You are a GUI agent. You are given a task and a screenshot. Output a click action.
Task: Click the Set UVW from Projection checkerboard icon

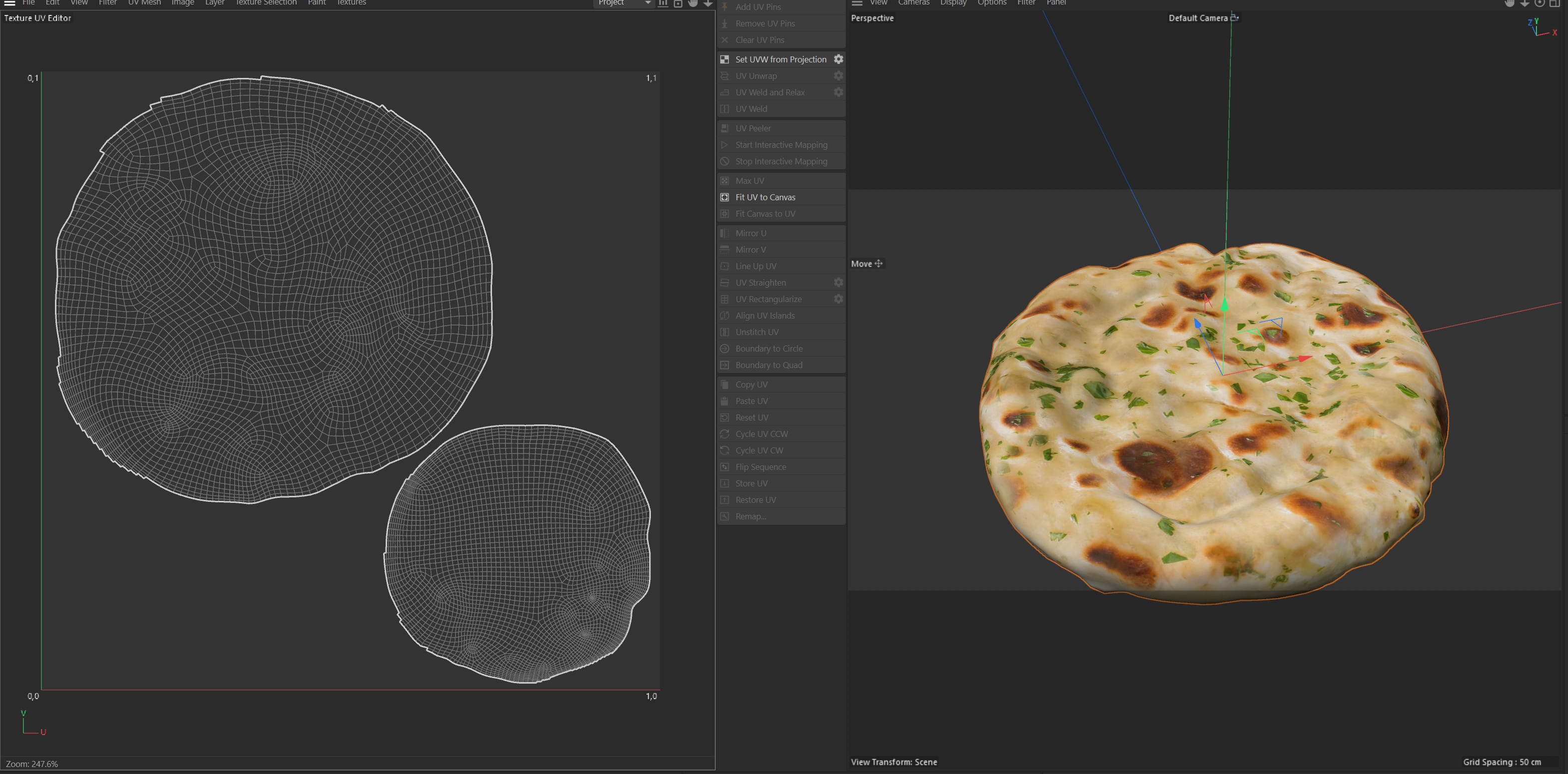click(724, 59)
